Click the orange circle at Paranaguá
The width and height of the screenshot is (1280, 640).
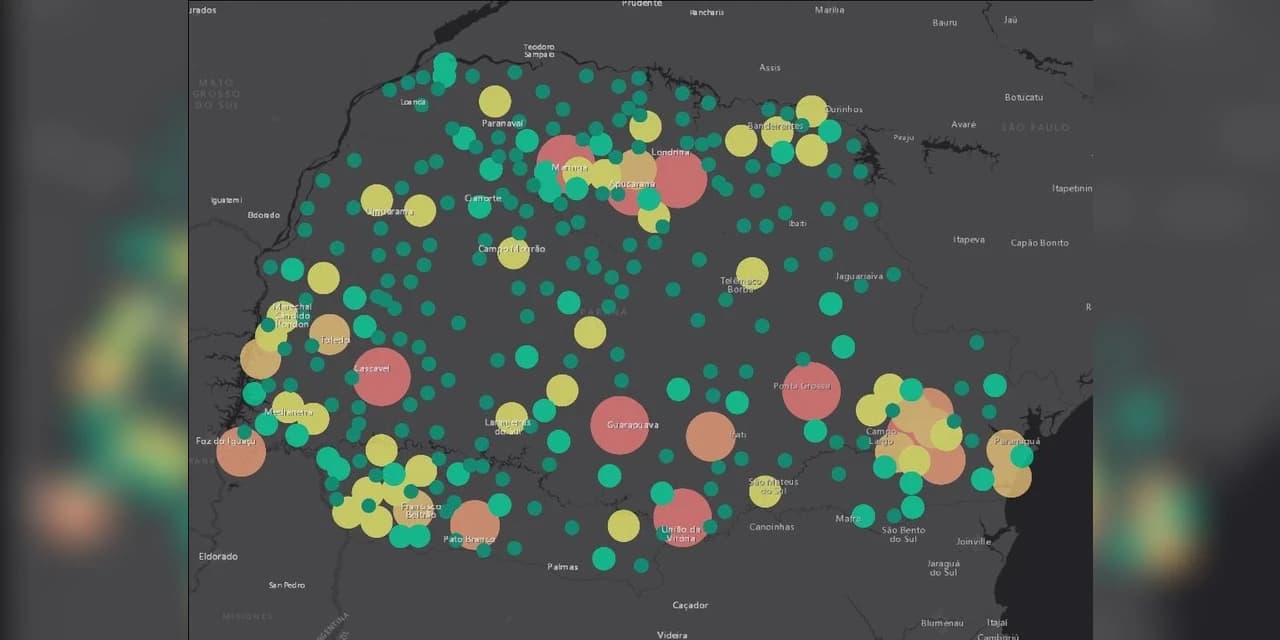[x=1006, y=449]
